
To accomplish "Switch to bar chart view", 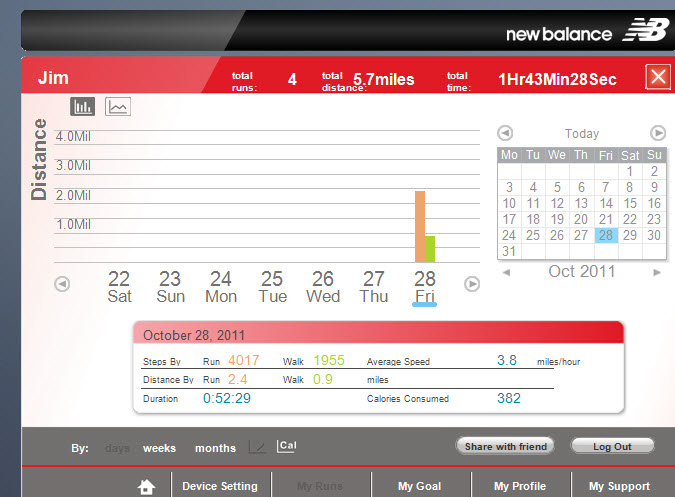I will 82,106.
